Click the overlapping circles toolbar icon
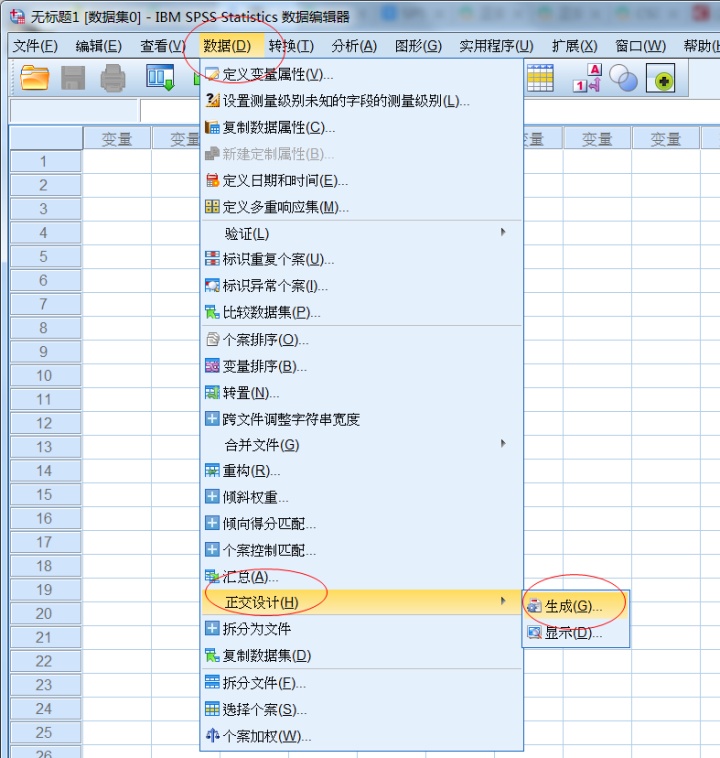This screenshot has height=758, width=720. [x=623, y=78]
